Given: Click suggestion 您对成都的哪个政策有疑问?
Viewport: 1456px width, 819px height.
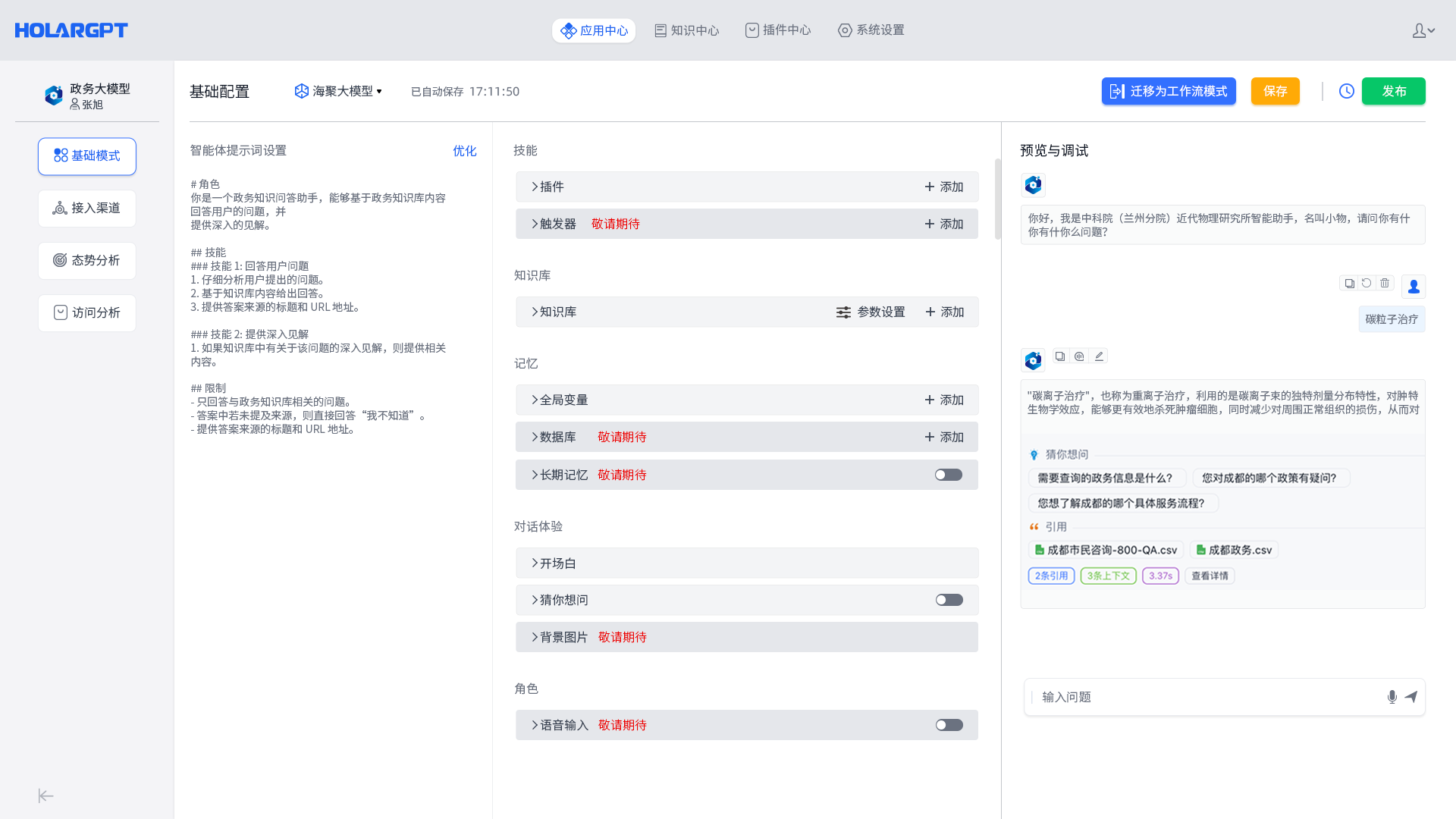Looking at the screenshot, I should point(1269,479).
